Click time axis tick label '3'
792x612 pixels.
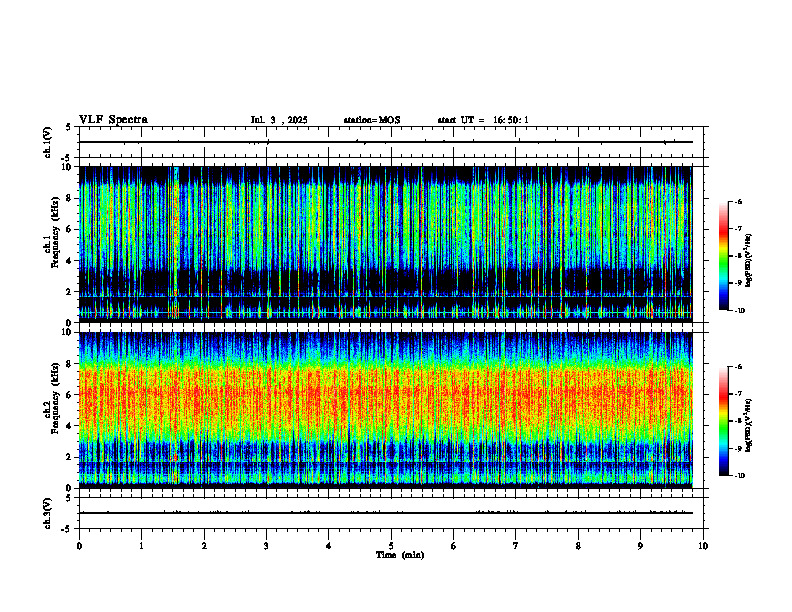tap(266, 546)
